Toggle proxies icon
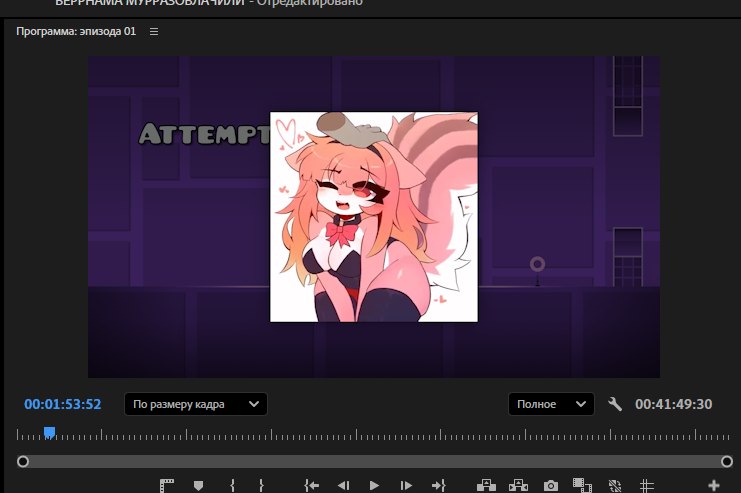 point(614,485)
